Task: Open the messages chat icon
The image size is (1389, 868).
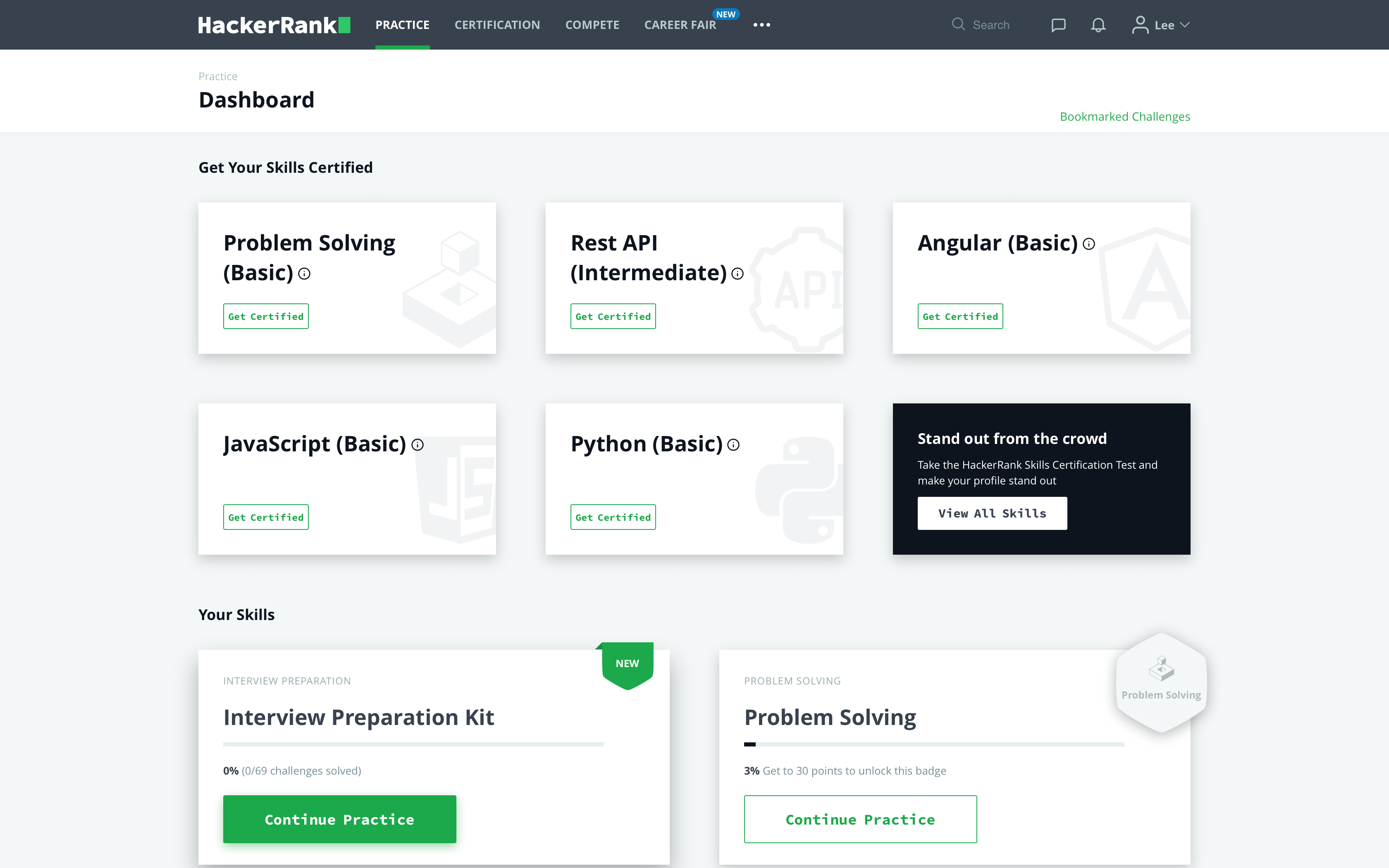Action: click(x=1058, y=25)
